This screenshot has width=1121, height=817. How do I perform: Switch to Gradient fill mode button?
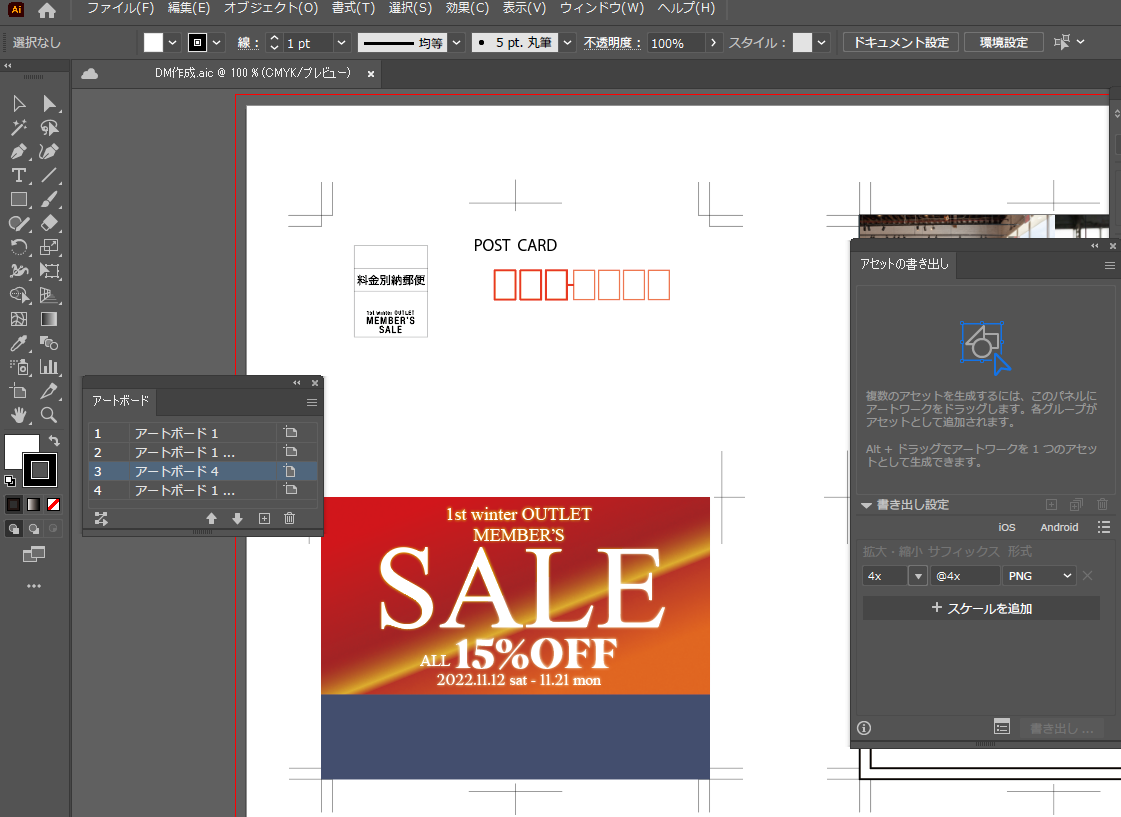point(33,504)
